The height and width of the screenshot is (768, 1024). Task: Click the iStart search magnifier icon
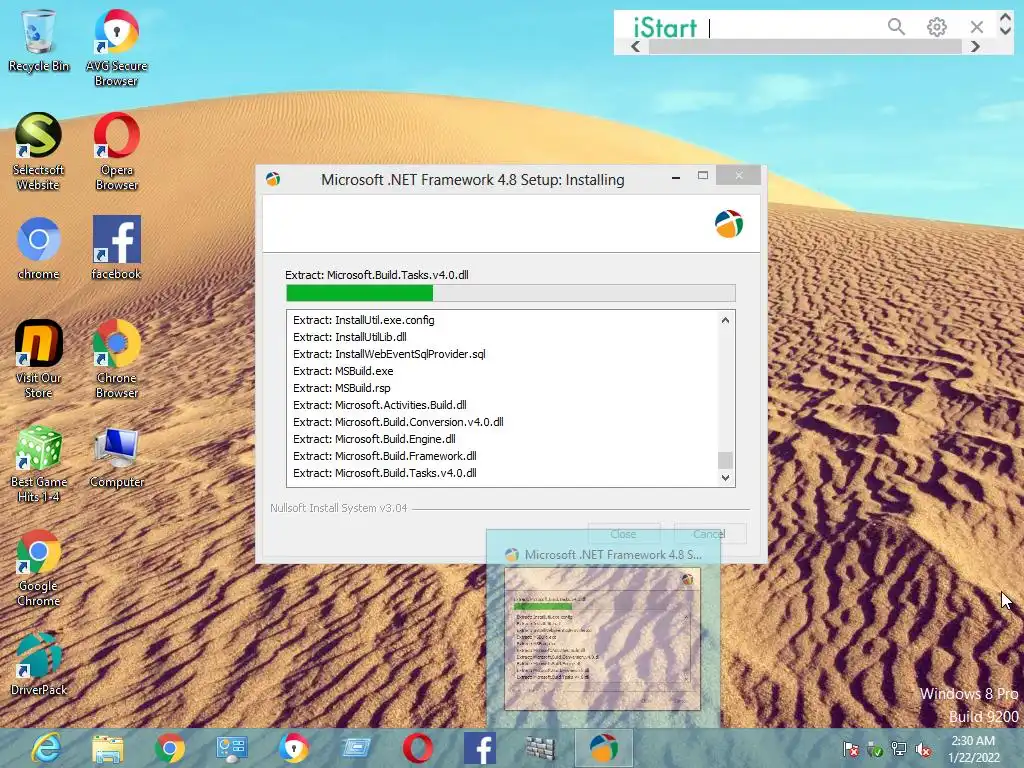(896, 27)
